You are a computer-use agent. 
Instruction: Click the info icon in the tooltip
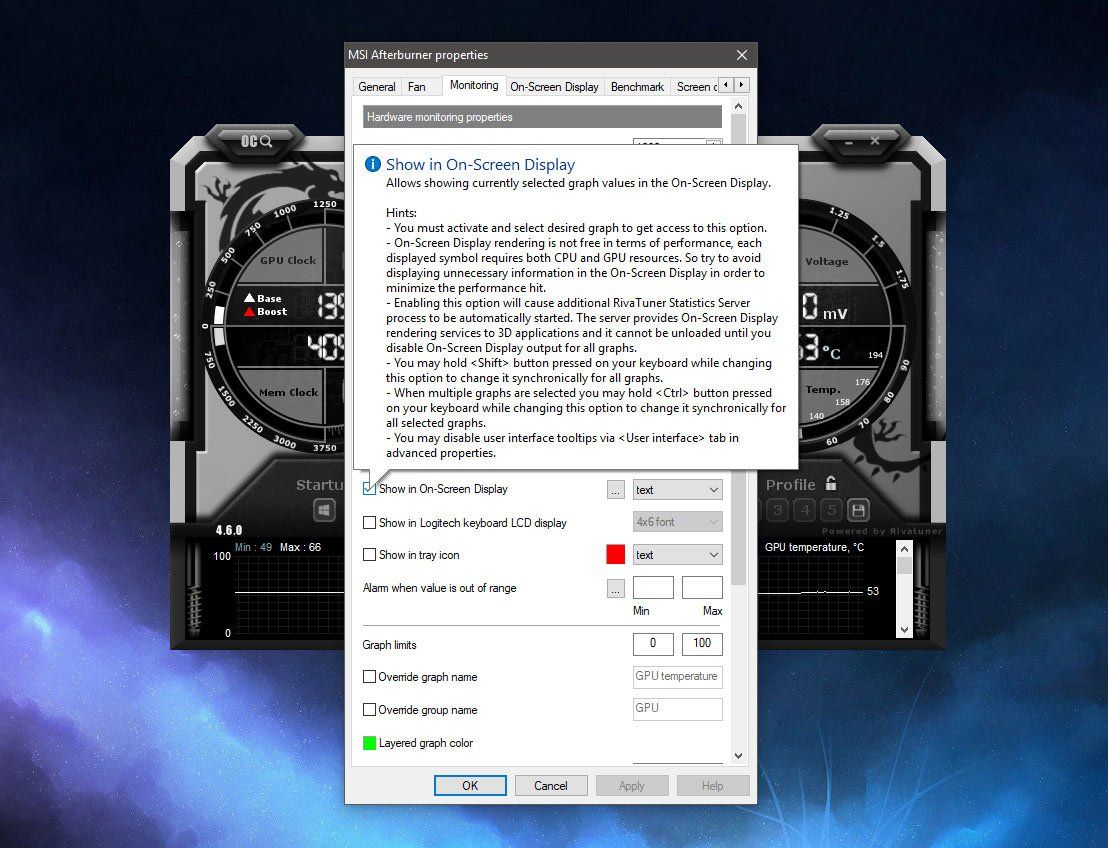pos(372,165)
